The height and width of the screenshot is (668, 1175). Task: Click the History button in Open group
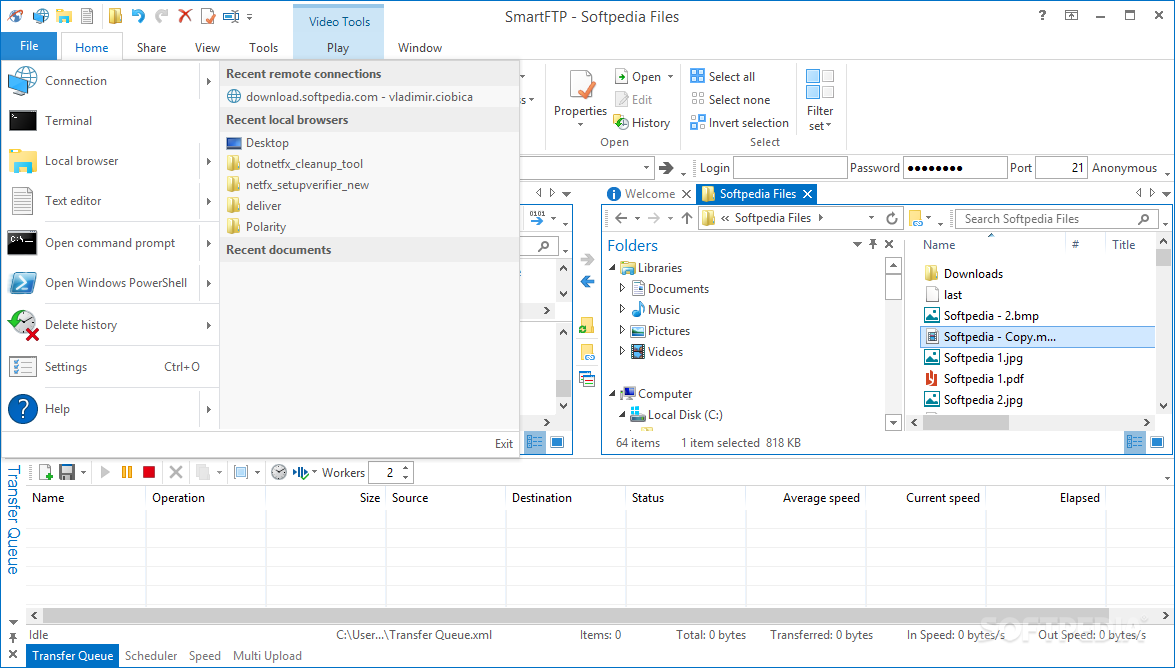[642, 122]
